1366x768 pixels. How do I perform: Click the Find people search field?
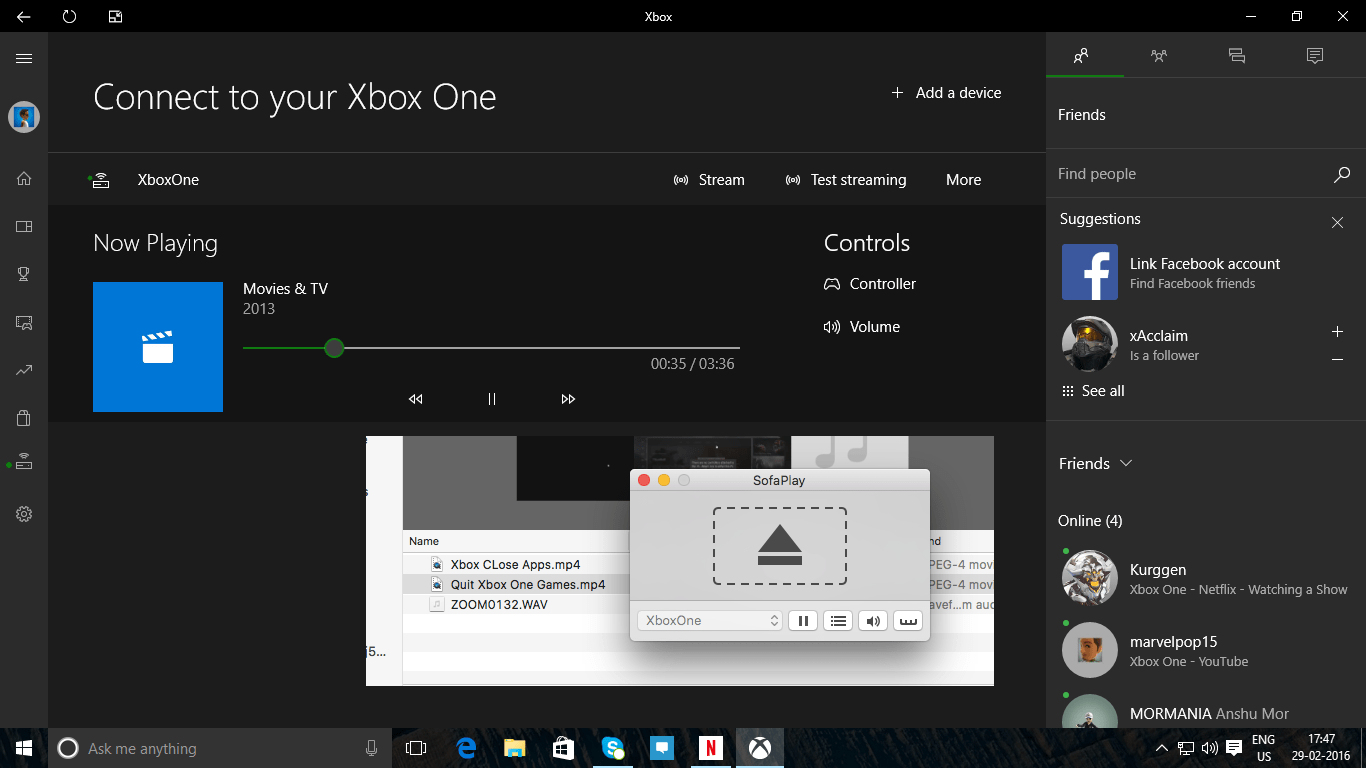pyautogui.click(x=1190, y=174)
